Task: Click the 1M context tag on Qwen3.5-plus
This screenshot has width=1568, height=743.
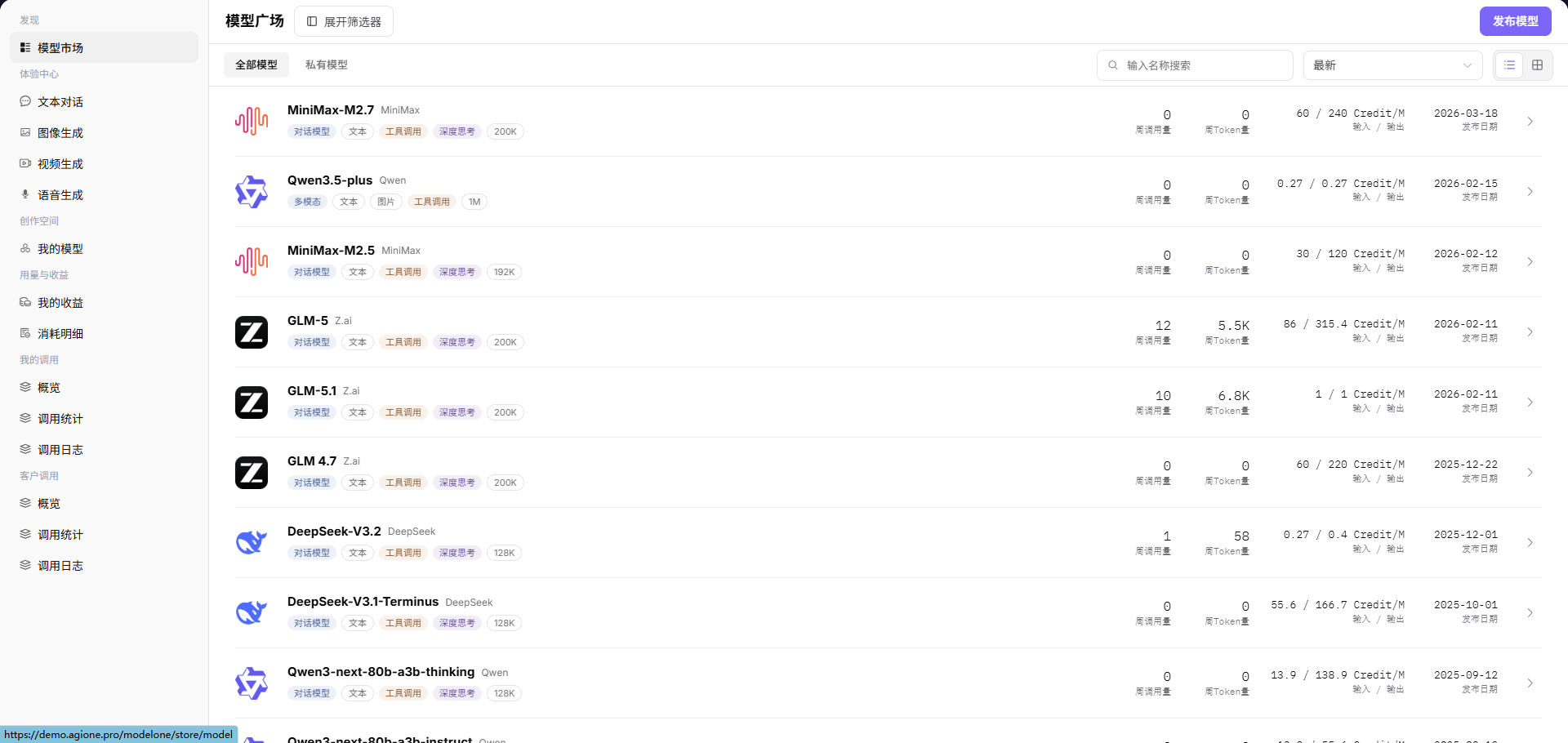Action: [474, 202]
